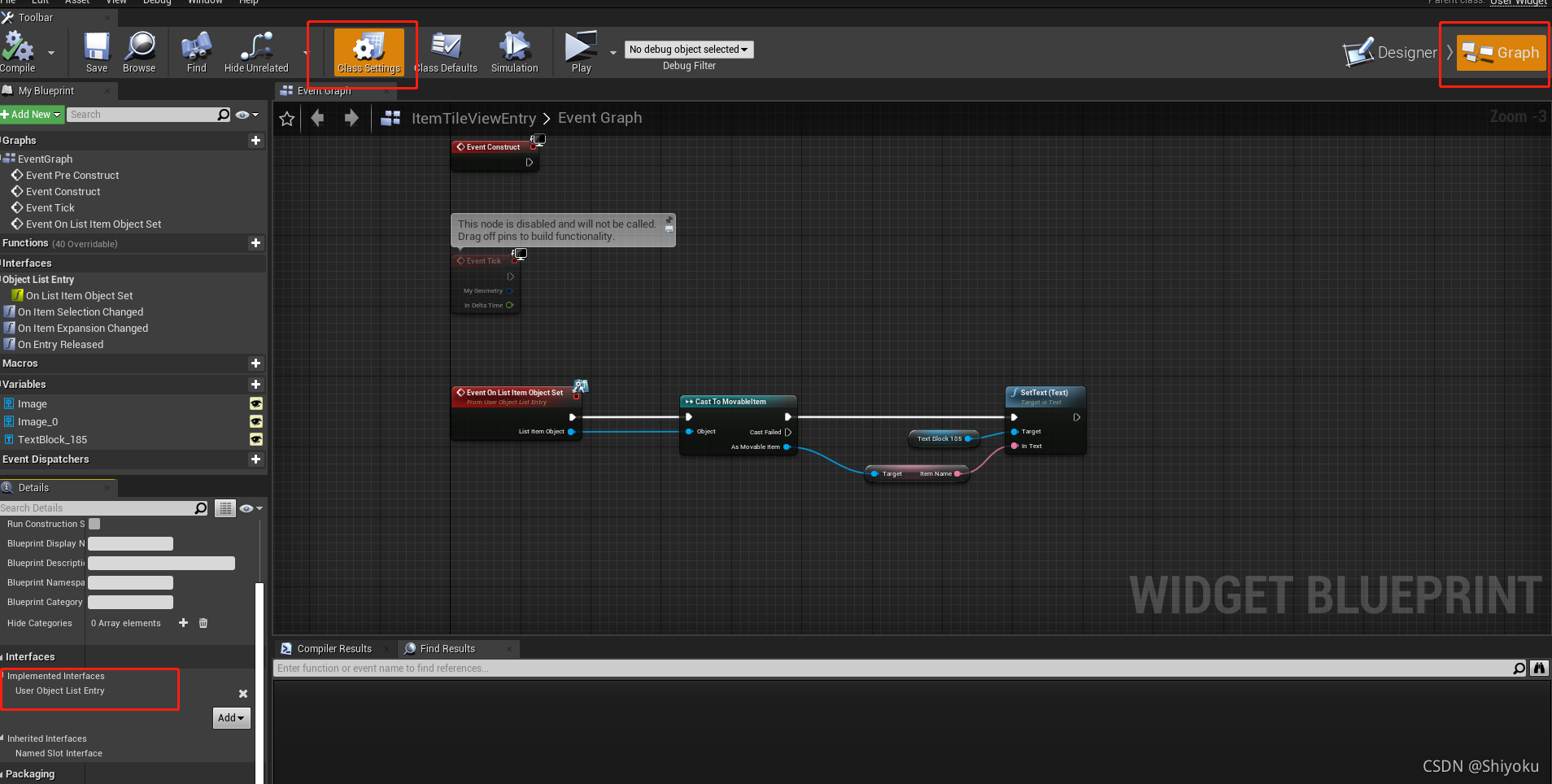The image size is (1552, 784).
Task: Enable the Run Construction Script checkbox
Action: [94, 524]
